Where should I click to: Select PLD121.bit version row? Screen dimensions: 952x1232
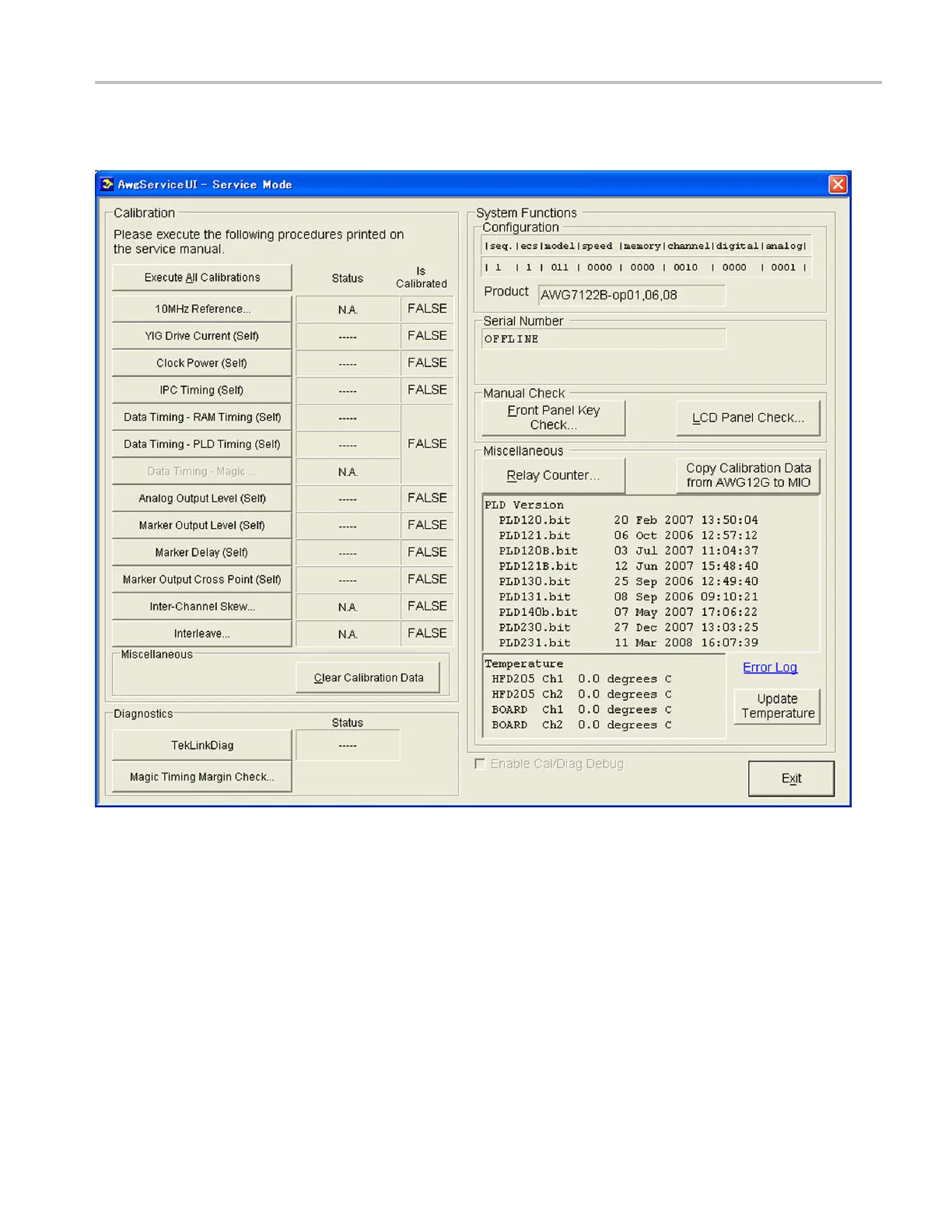(x=628, y=536)
